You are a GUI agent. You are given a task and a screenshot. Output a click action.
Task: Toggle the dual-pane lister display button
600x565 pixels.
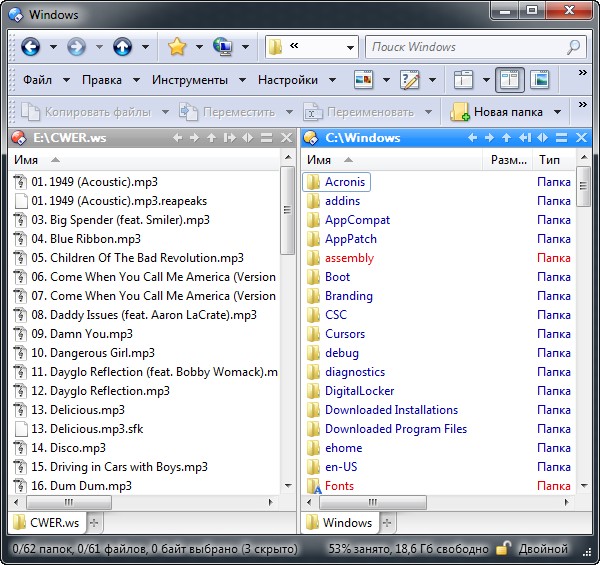(508, 80)
